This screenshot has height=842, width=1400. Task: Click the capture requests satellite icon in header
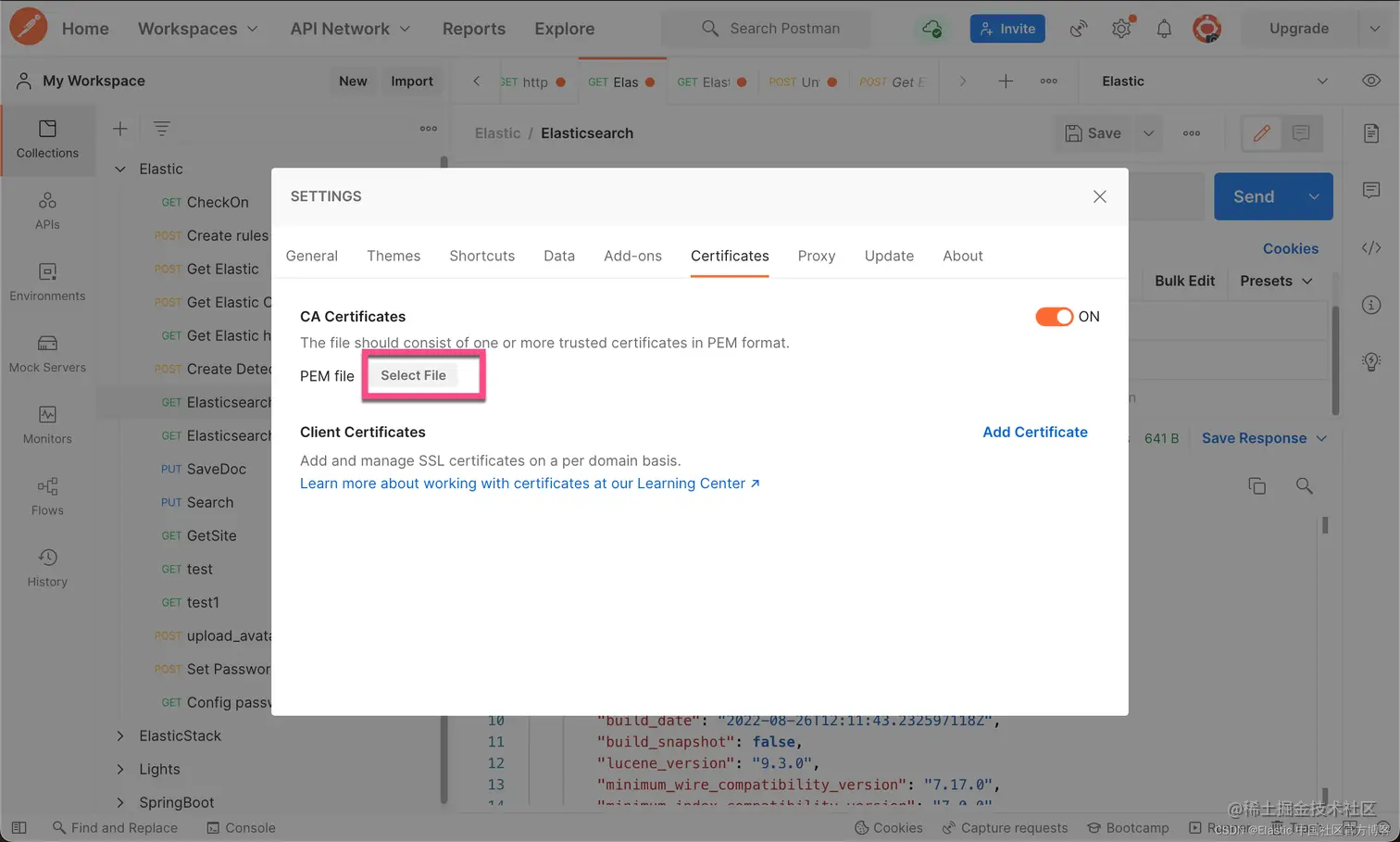pyautogui.click(x=1079, y=29)
